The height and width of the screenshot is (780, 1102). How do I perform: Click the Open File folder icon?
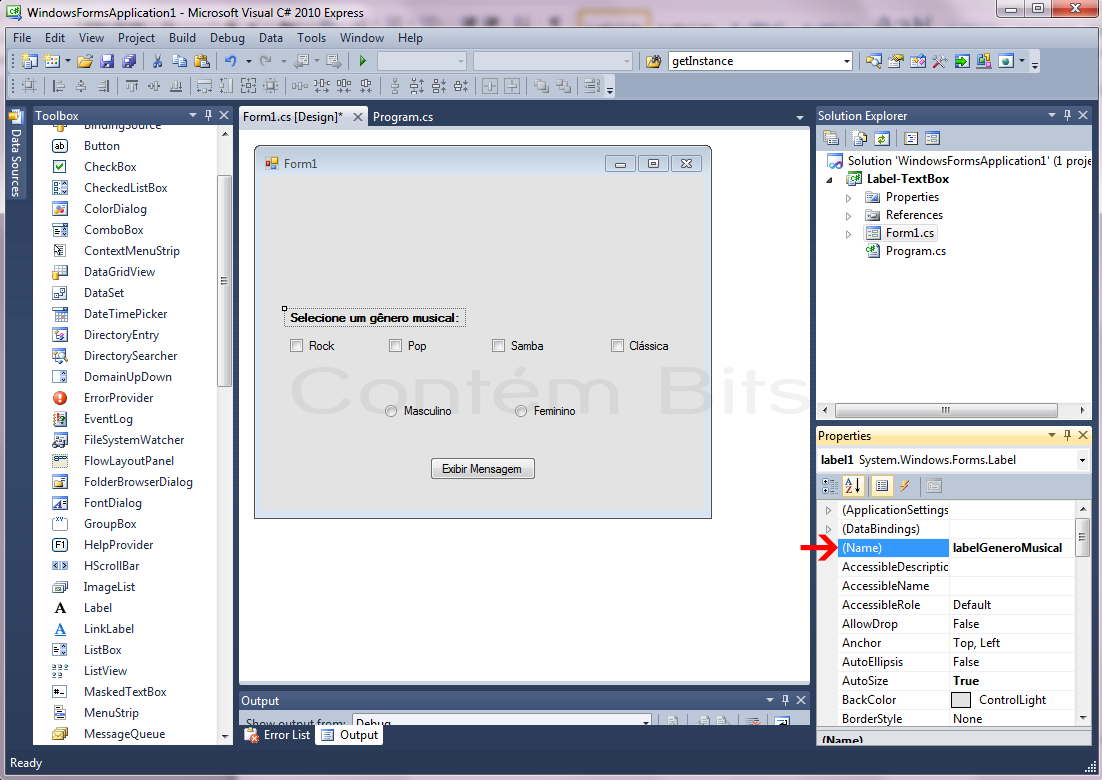(85, 61)
